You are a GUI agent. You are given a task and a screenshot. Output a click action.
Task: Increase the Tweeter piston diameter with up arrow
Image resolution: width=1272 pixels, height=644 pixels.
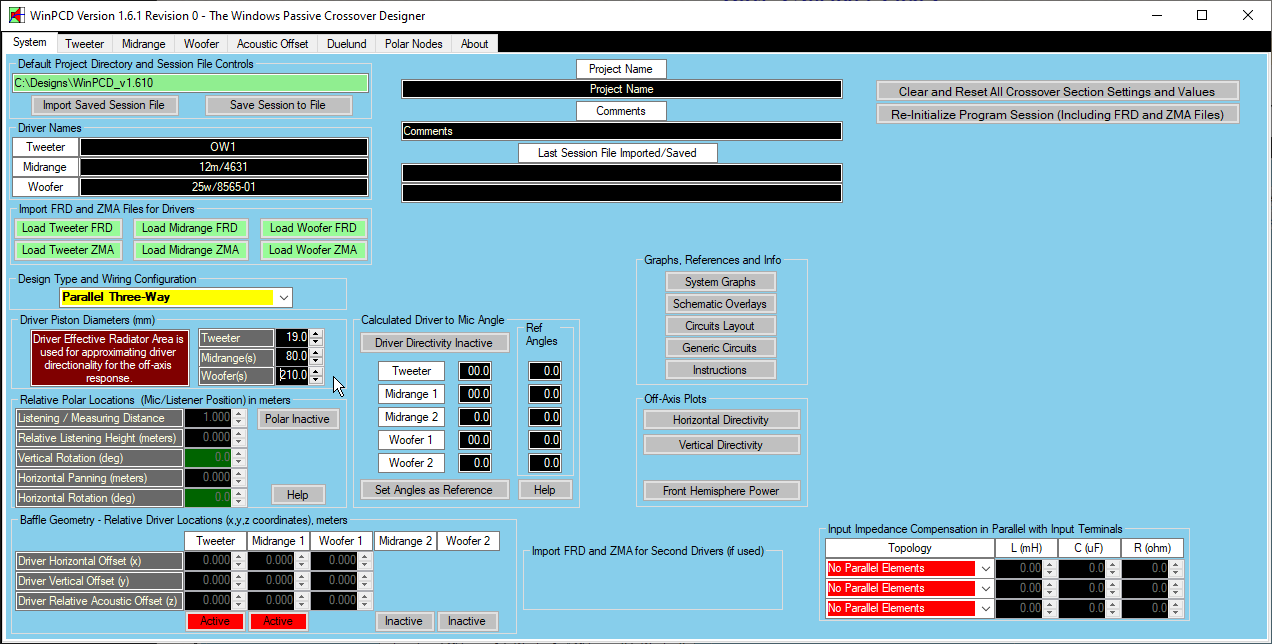point(316,334)
